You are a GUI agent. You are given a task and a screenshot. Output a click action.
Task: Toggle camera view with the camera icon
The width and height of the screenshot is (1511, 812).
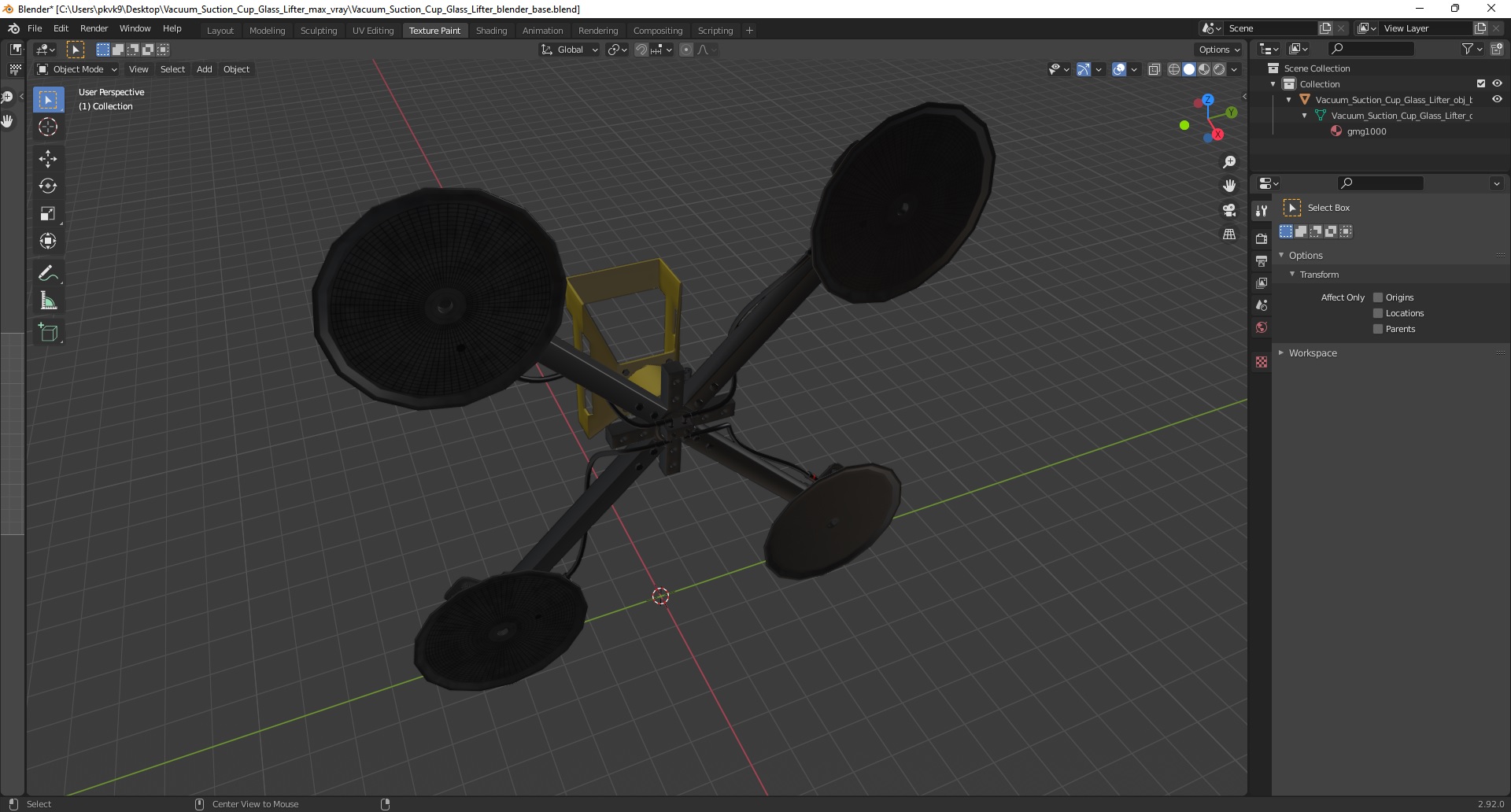point(1229,210)
